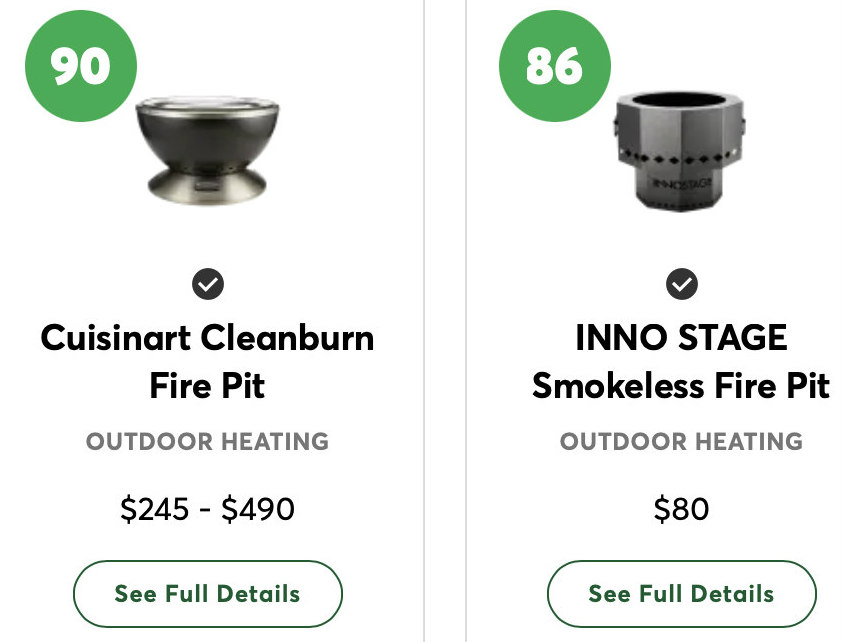Screen dimensions: 843x642
Task: See Full Details for INNO STAGE
Action: pos(681,594)
